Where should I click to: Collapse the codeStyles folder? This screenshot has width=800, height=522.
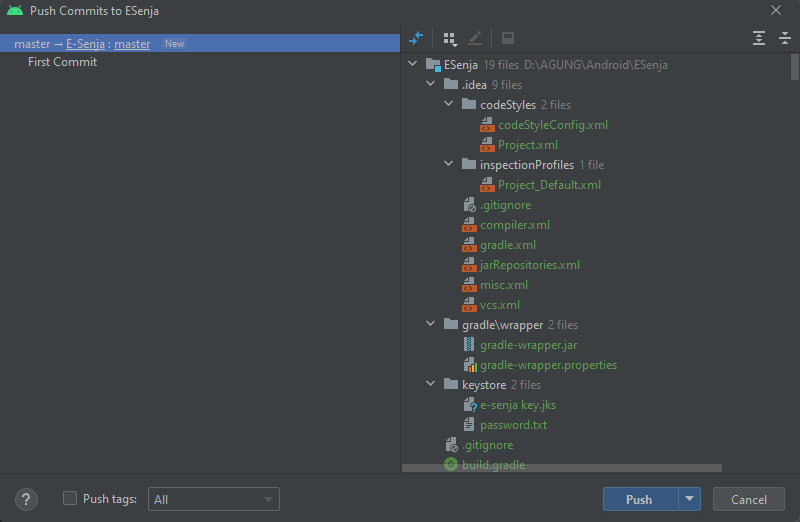coord(448,104)
